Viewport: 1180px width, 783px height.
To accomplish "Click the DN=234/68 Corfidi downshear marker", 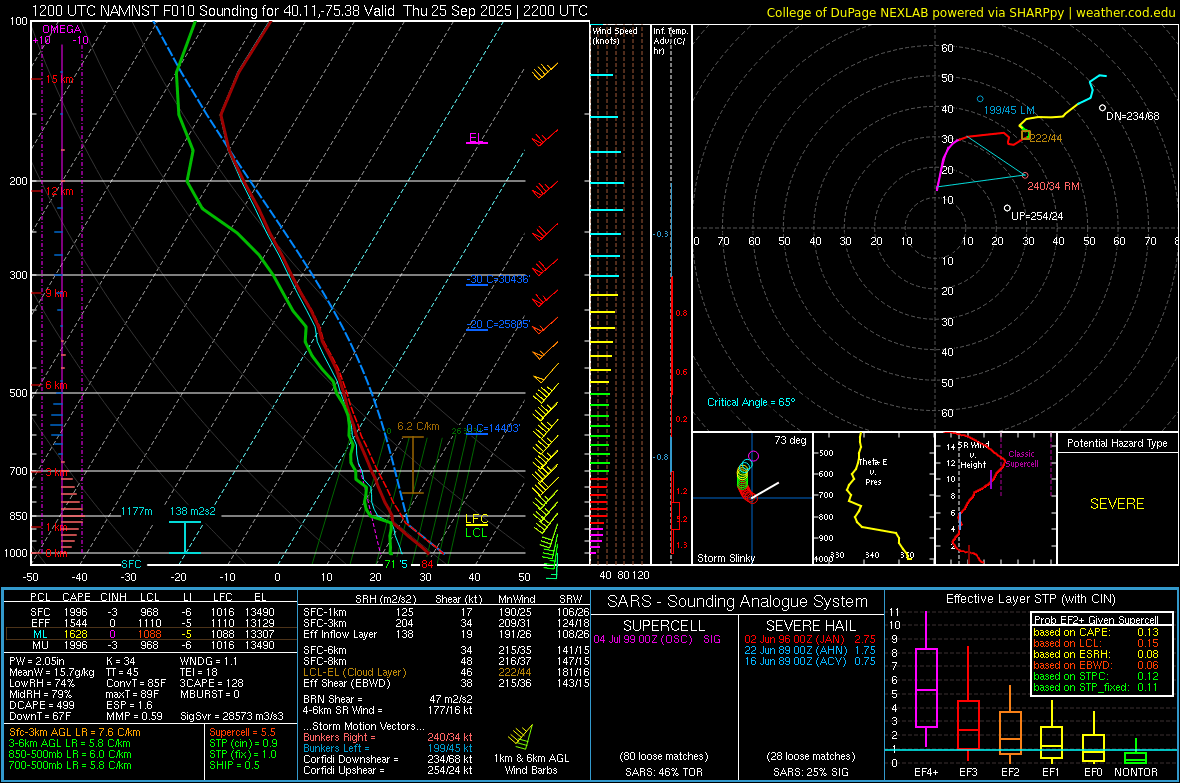I will (1102, 108).
